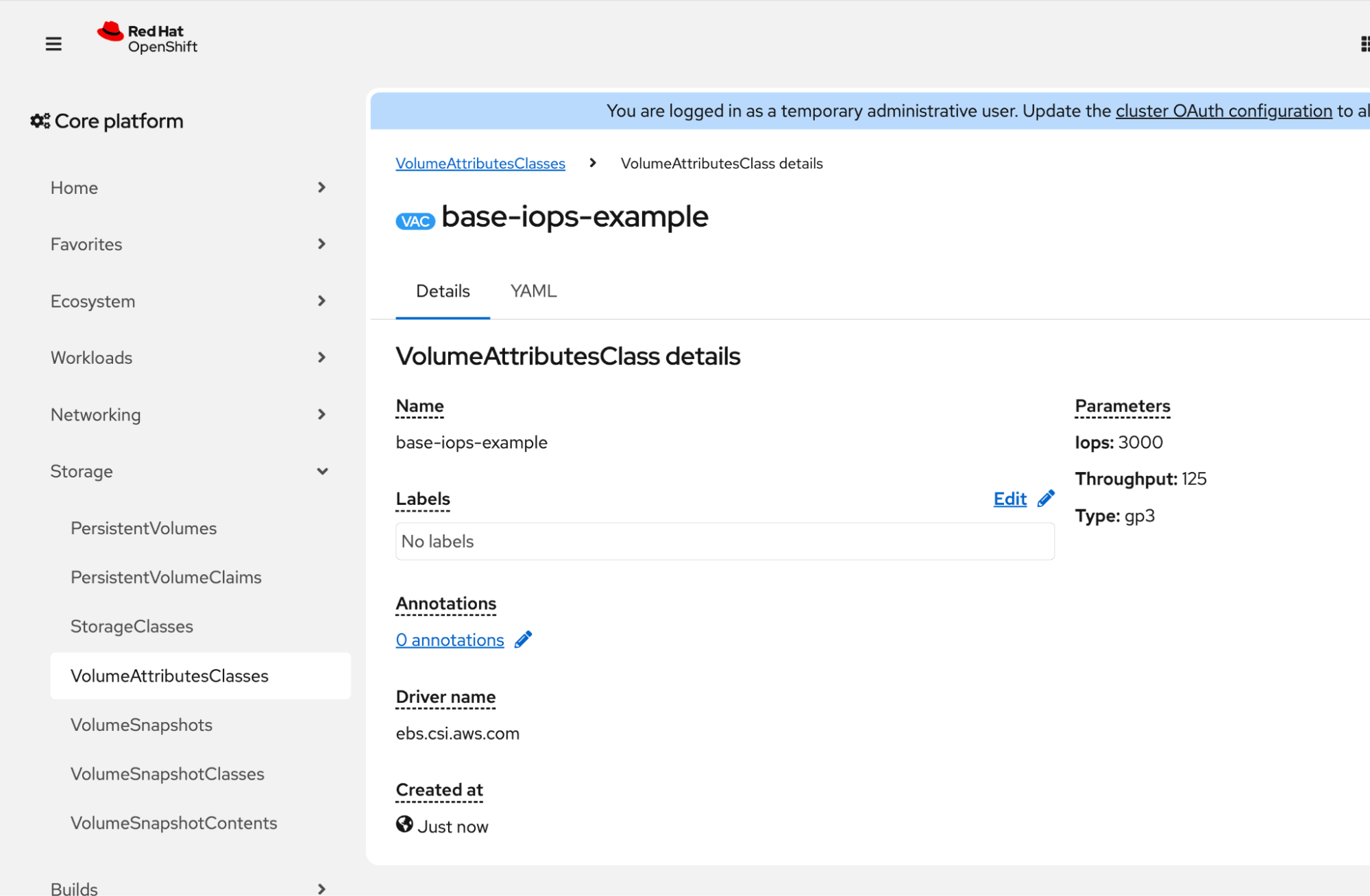
Task: Click the Red Hat OpenShift logo
Action: pyautogui.click(x=147, y=38)
